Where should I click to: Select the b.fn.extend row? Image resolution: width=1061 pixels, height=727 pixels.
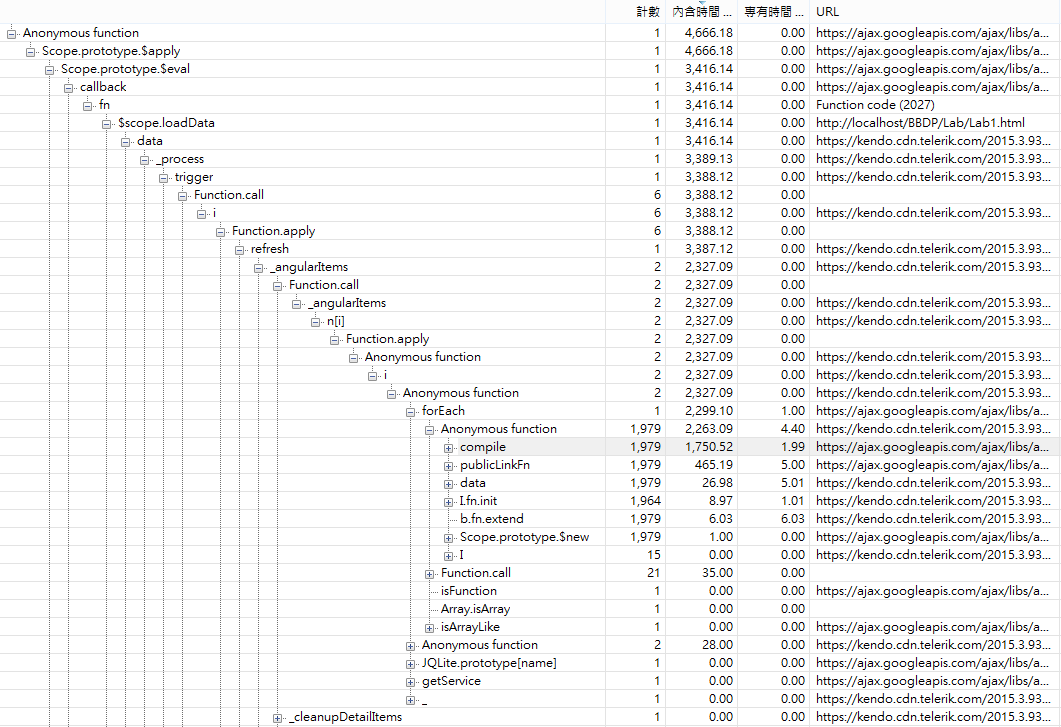coord(530,519)
